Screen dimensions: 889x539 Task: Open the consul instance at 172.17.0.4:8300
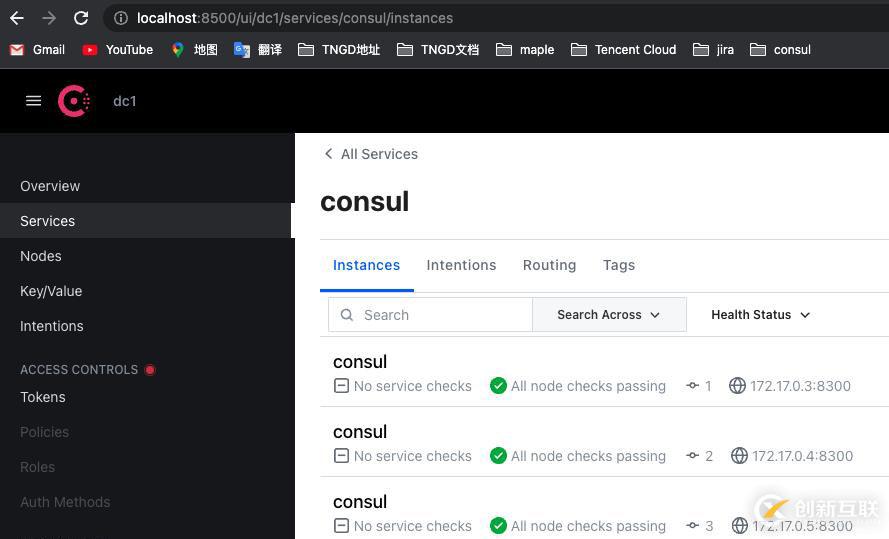tap(360, 432)
